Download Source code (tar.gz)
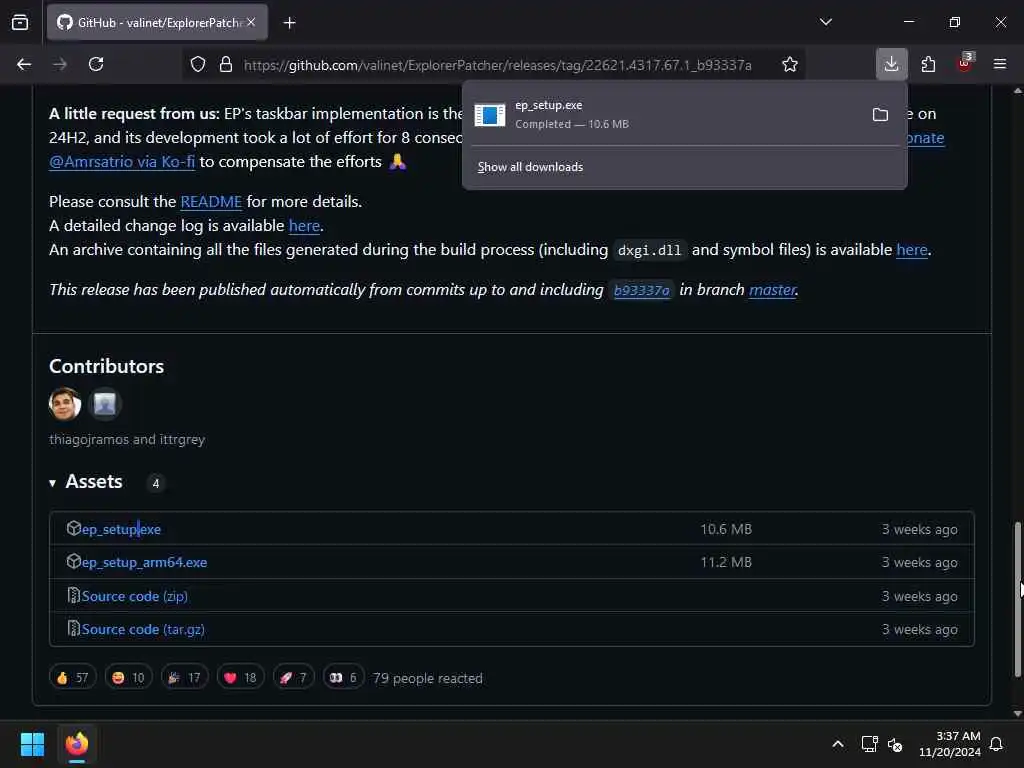Viewport: 1024px width, 768px height. (x=143, y=630)
